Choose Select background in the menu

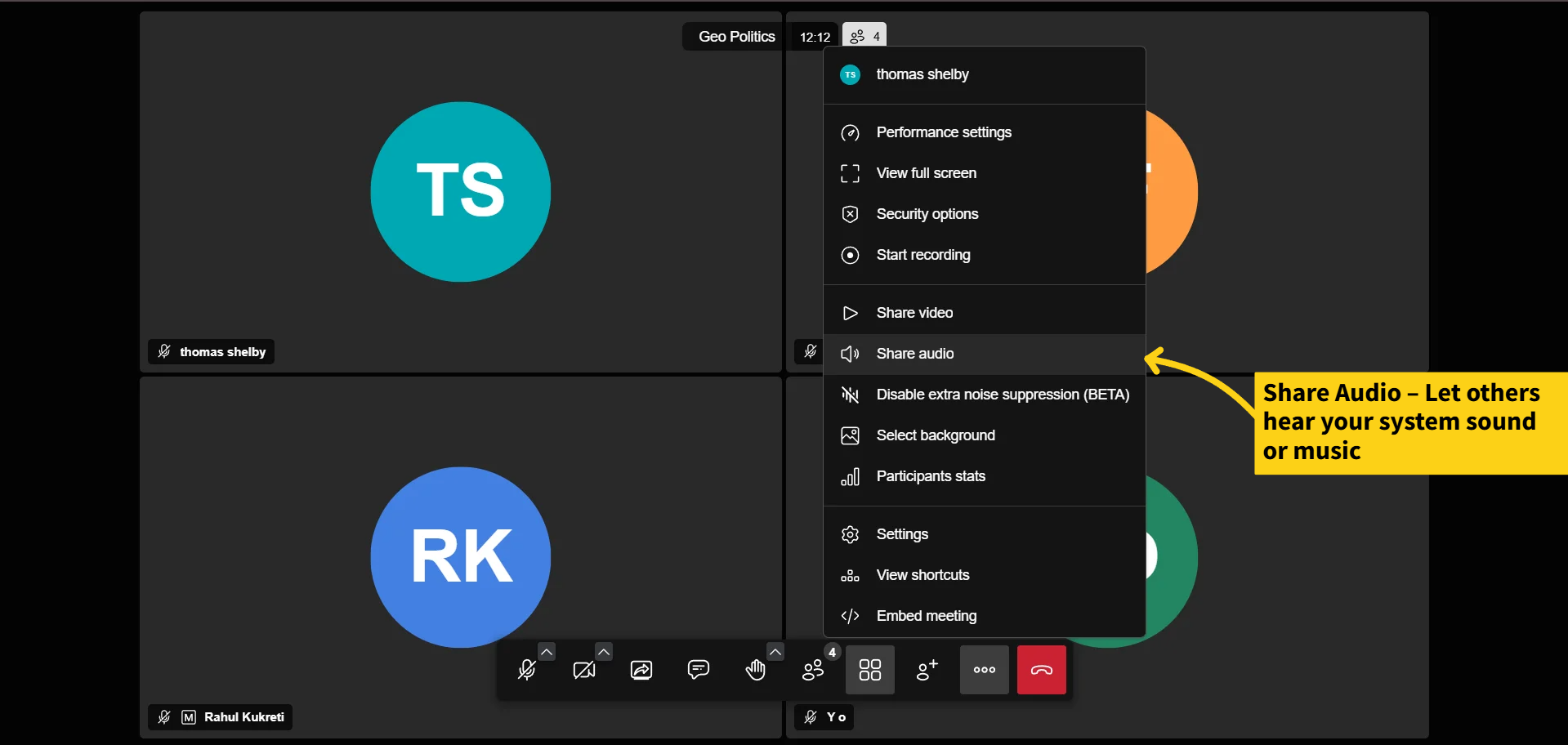coord(935,435)
